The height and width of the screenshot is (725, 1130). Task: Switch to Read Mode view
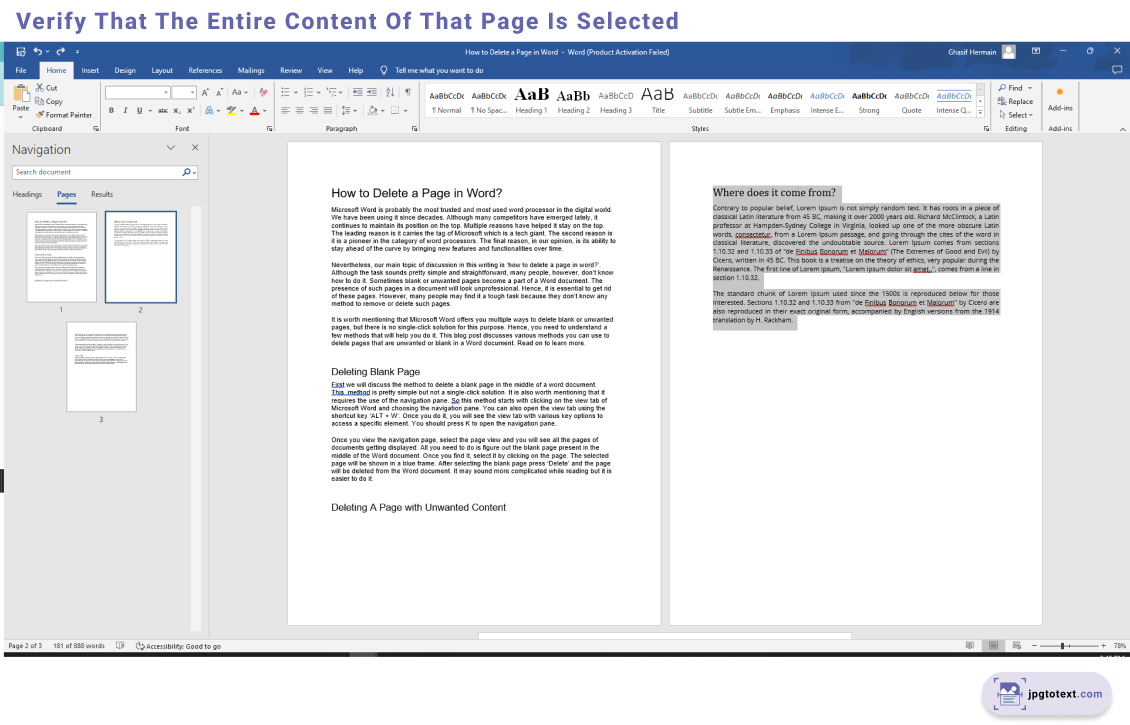tap(970, 646)
